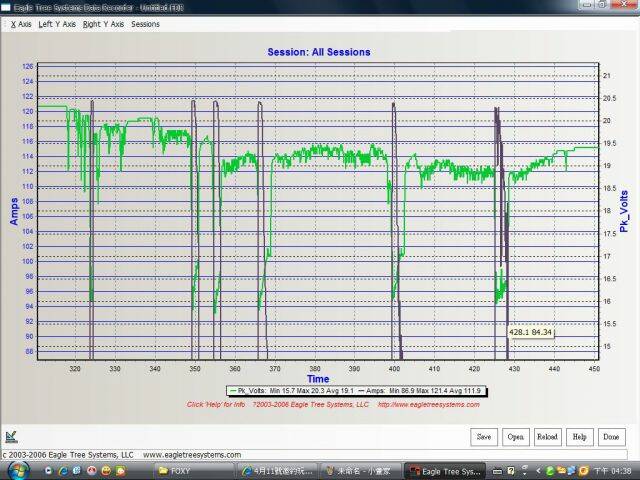Open the Right Y Axis menu

tap(103, 23)
